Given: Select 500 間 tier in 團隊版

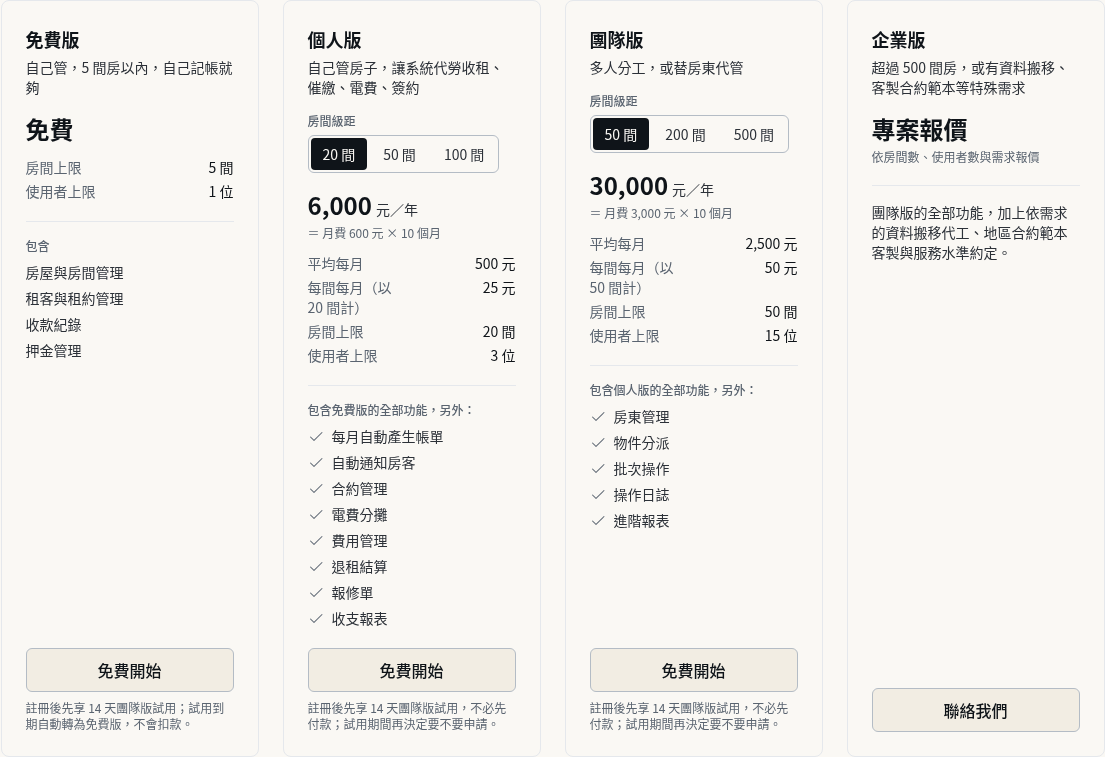Looking at the screenshot, I should click(x=753, y=135).
